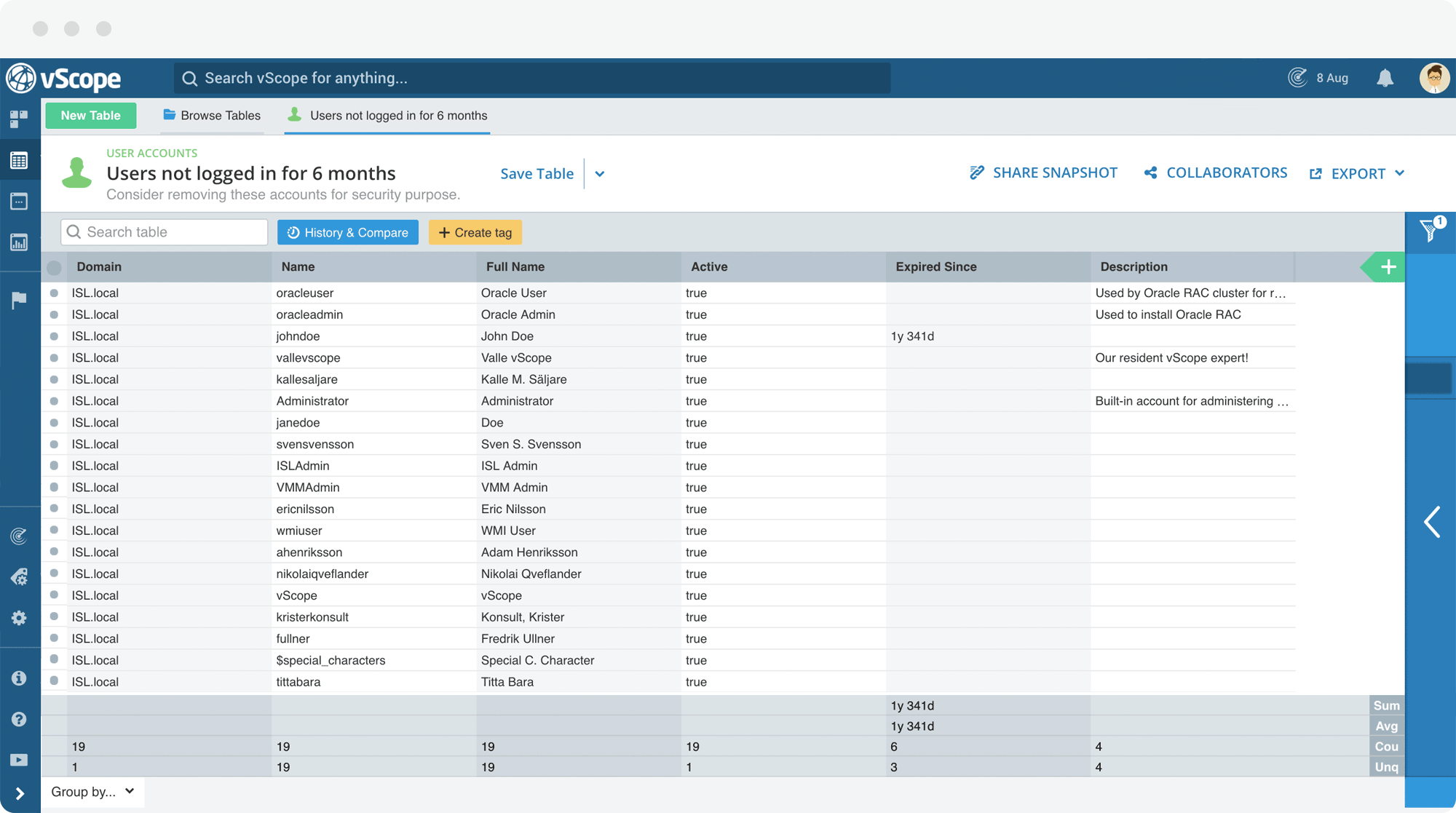The image size is (1456, 813).
Task: Open the chart reports icon in sidebar
Action: pos(19,242)
